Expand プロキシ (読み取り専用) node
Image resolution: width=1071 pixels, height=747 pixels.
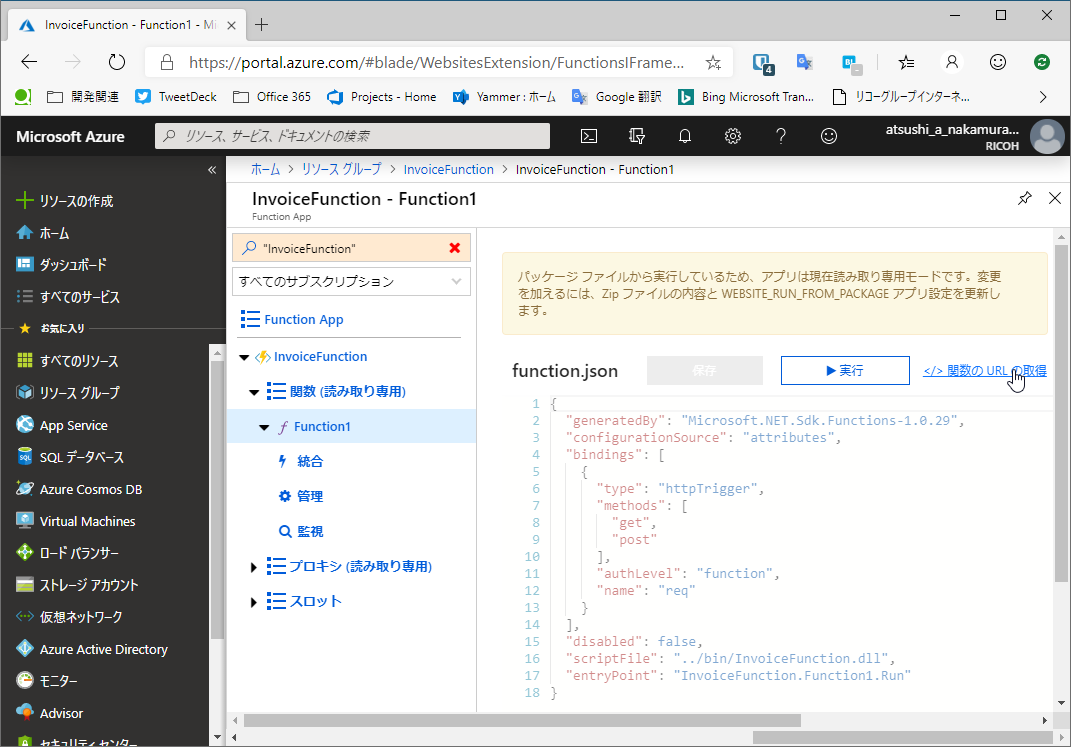pyautogui.click(x=253, y=567)
